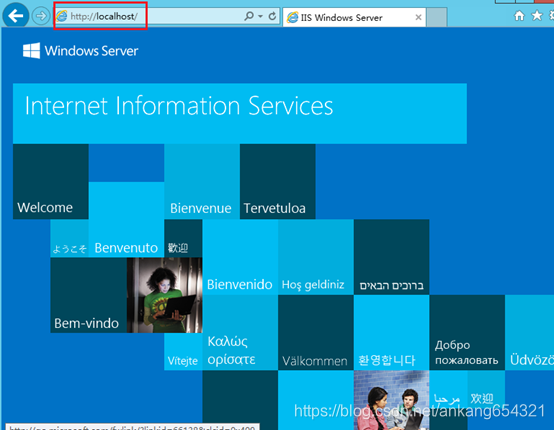Open the address bar dropdown arrow

tap(260, 16)
